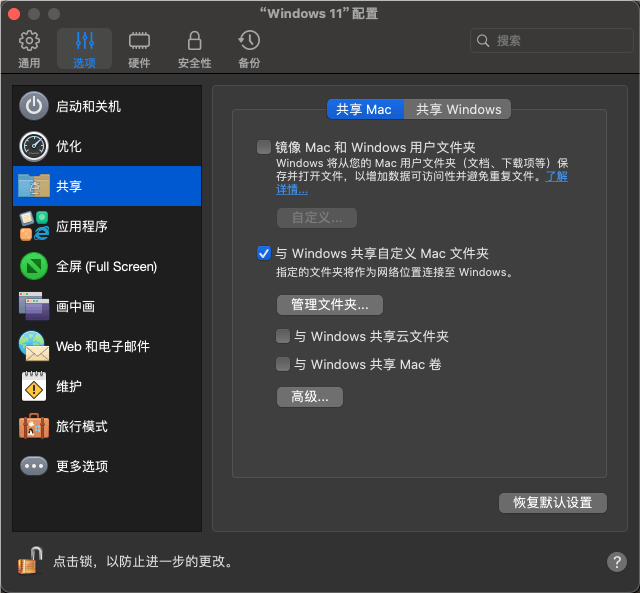Select 旅行模式 suitcase item

(34, 426)
